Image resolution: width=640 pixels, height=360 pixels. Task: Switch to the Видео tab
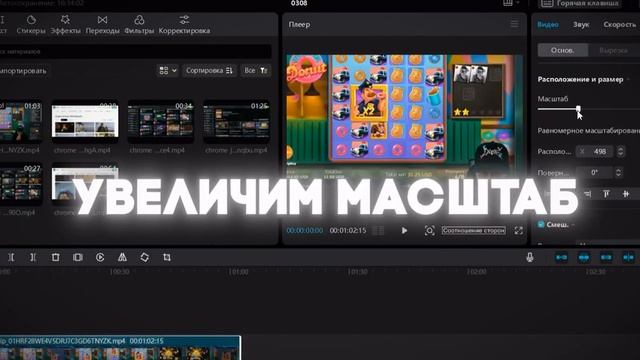[548, 24]
